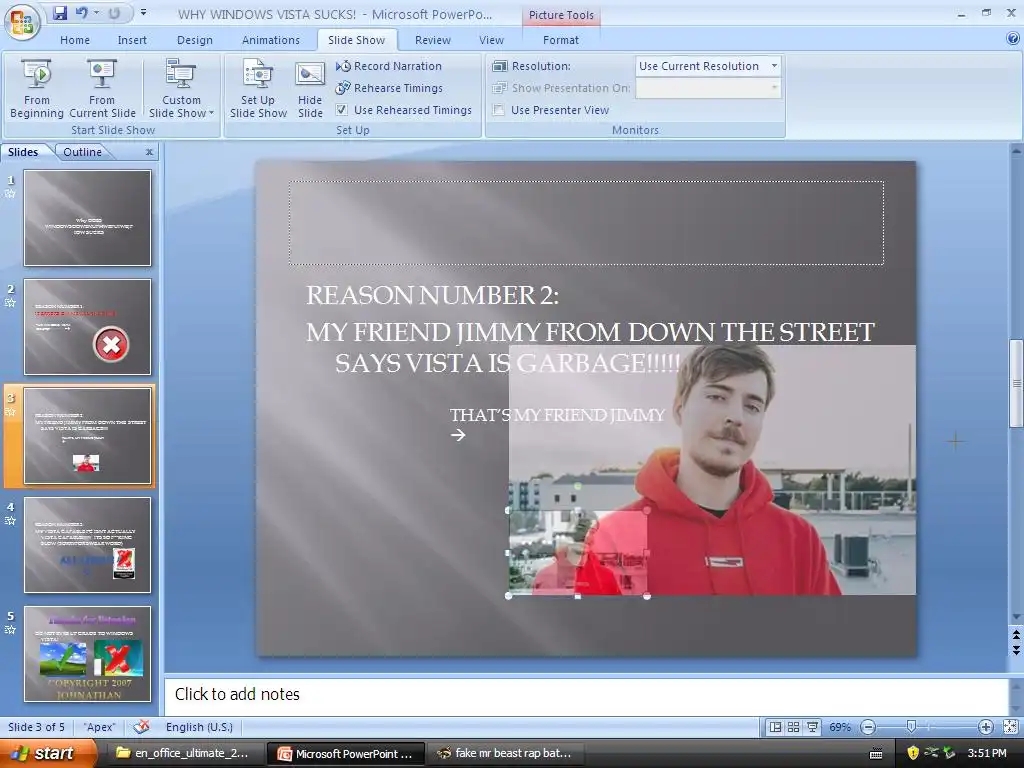The height and width of the screenshot is (768, 1024).
Task: Uncheck Use Rehearsed Timings
Action: click(342, 110)
